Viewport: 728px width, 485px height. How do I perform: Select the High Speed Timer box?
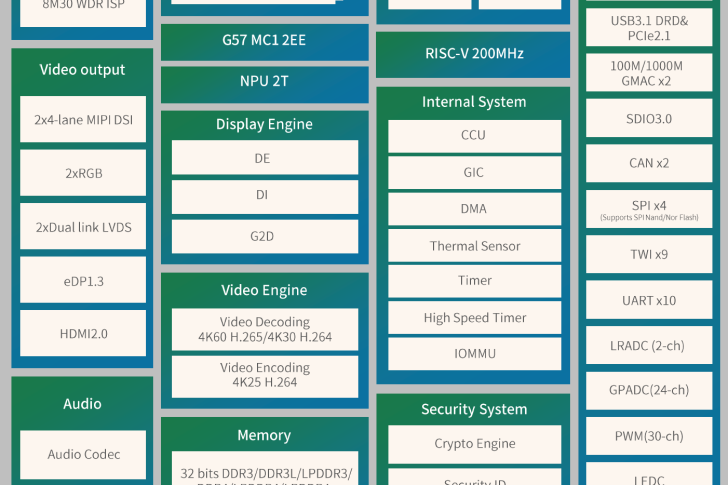point(474,318)
